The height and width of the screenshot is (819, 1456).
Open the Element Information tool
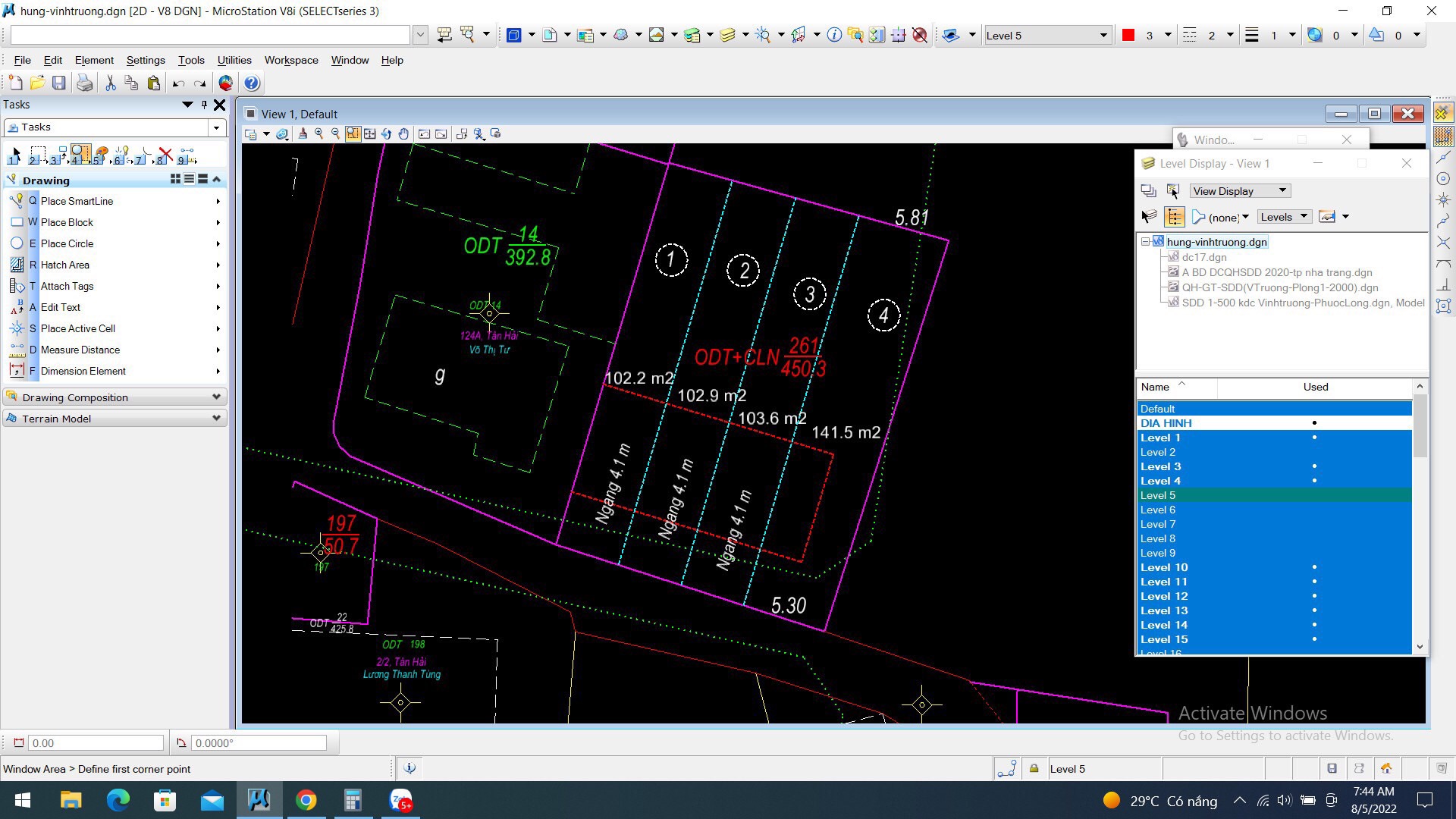(833, 36)
